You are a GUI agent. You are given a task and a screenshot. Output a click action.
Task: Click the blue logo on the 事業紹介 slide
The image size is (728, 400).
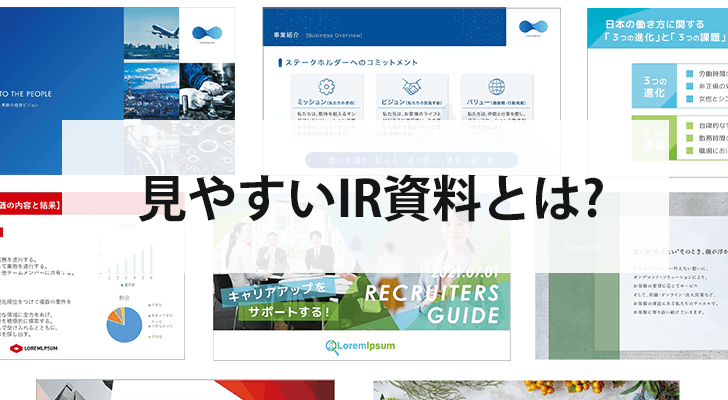pyautogui.click(x=533, y=26)
